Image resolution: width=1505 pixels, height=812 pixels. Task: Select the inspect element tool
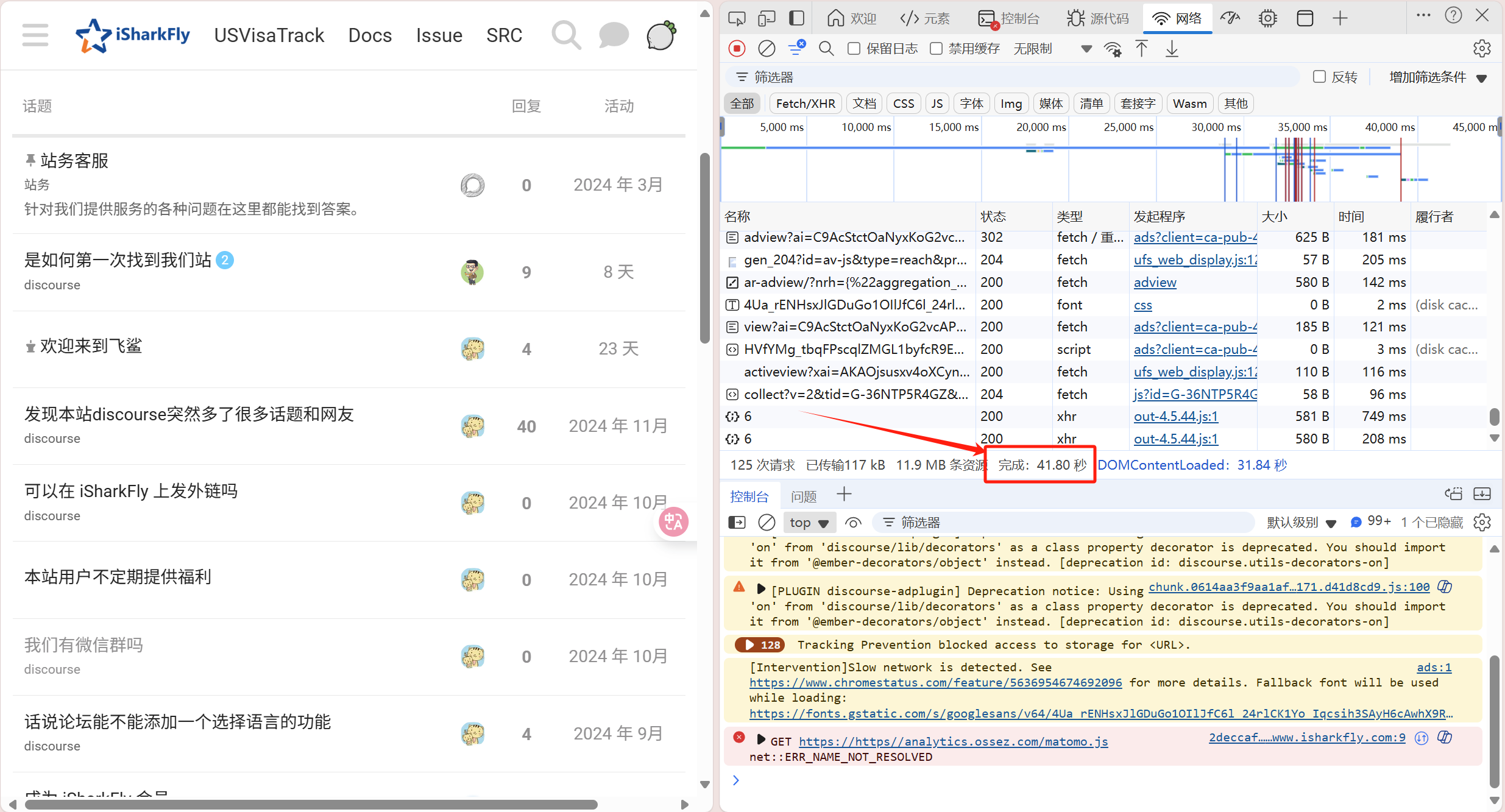[737, 18]
